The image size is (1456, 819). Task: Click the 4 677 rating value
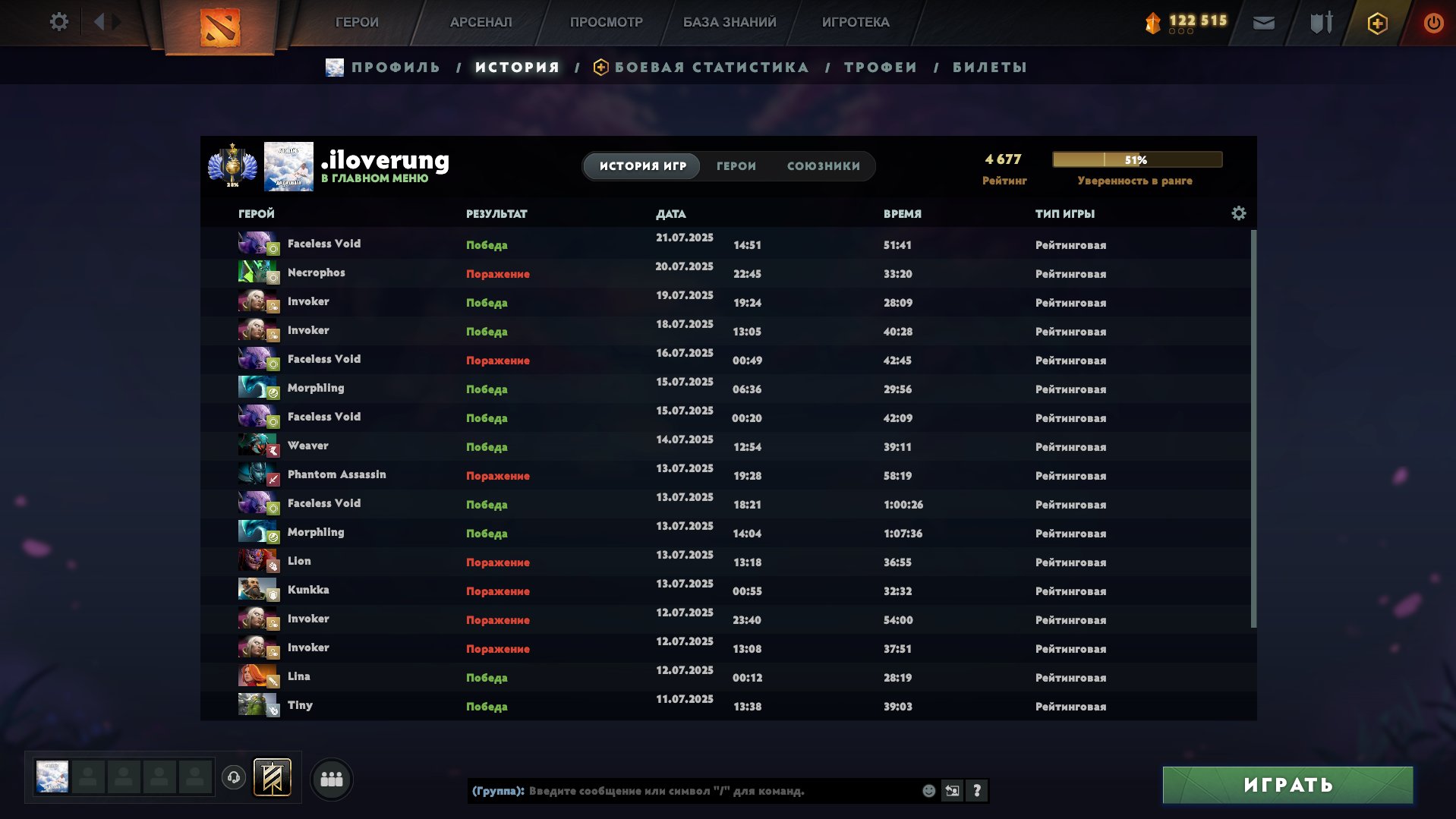[1004, 159]
